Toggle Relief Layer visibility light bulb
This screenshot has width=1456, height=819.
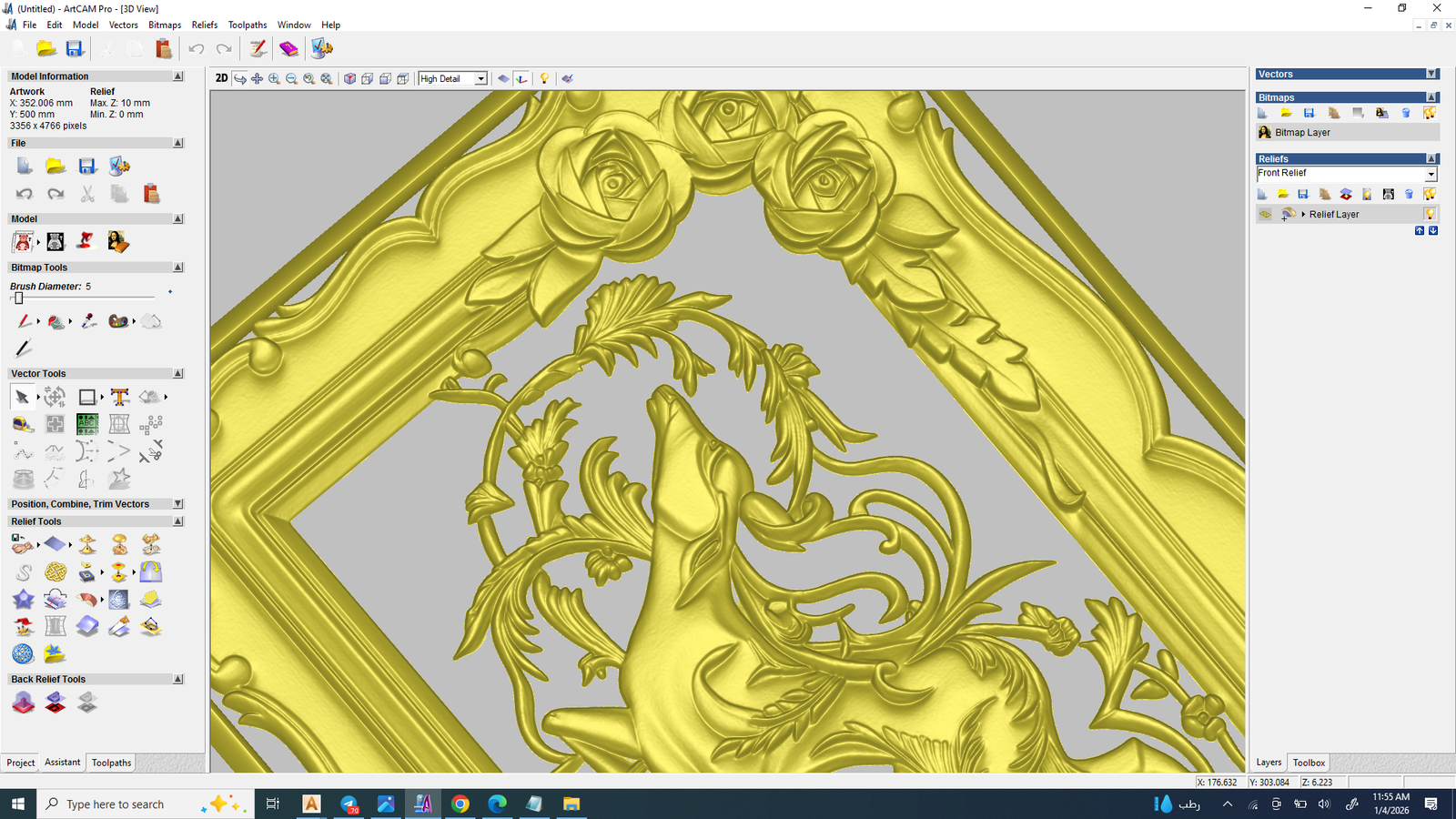click(x=1430, y=214)
